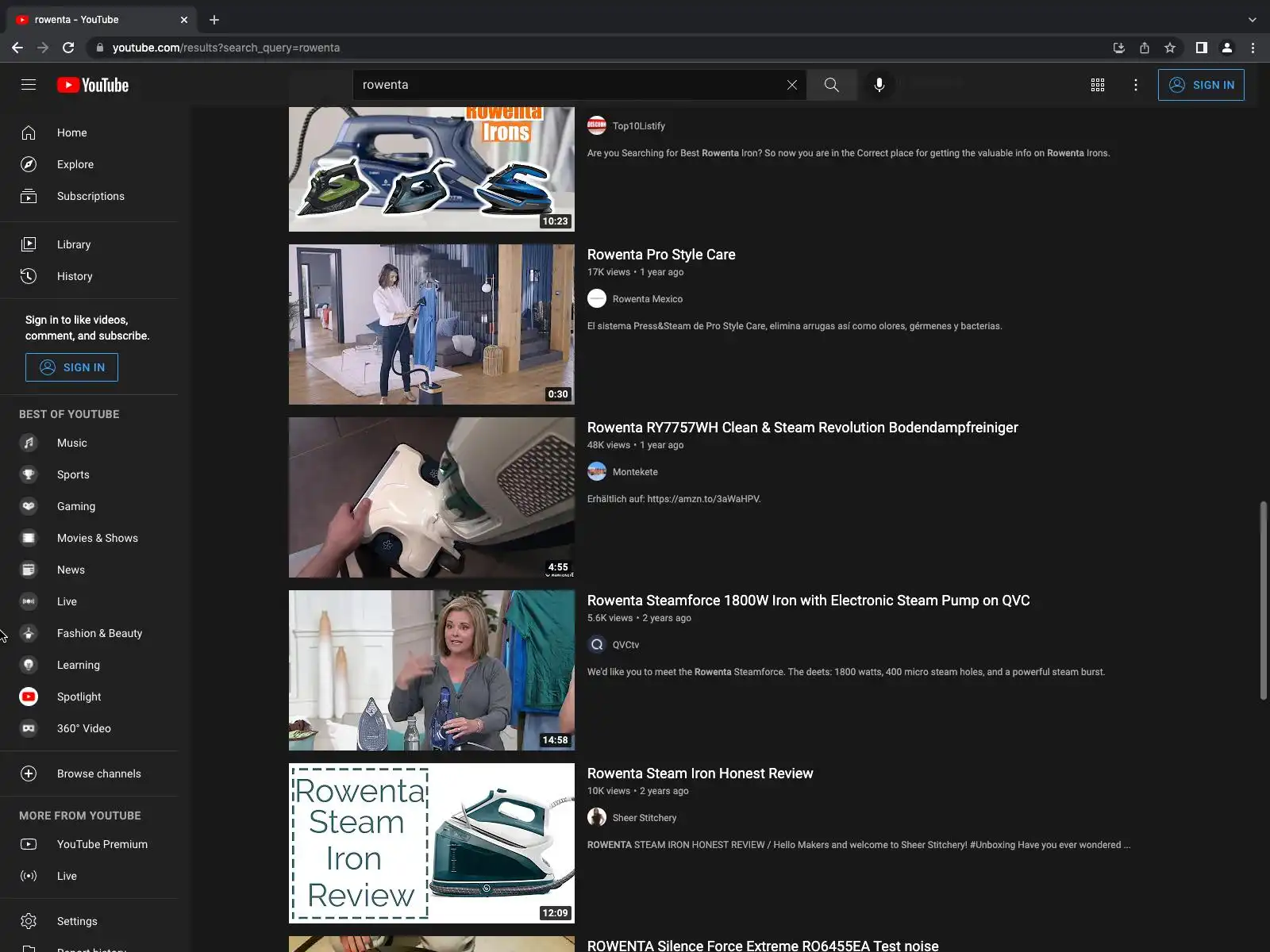Open Spotlight under Best of YouTube
This screenshot has width=1270, height=952.
click(89, 697)
